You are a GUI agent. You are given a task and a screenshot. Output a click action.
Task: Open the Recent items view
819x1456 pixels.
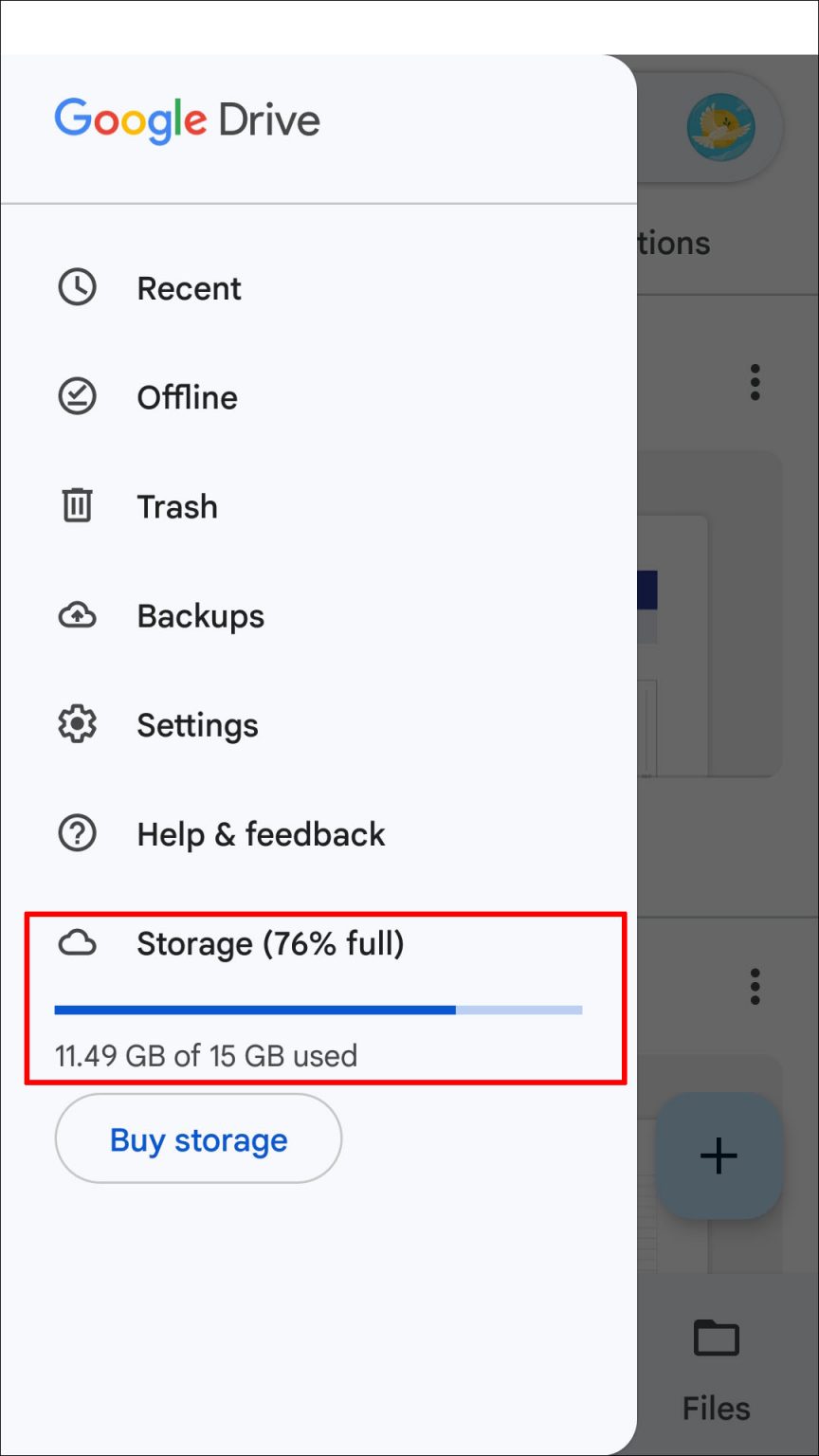(189, 288)
